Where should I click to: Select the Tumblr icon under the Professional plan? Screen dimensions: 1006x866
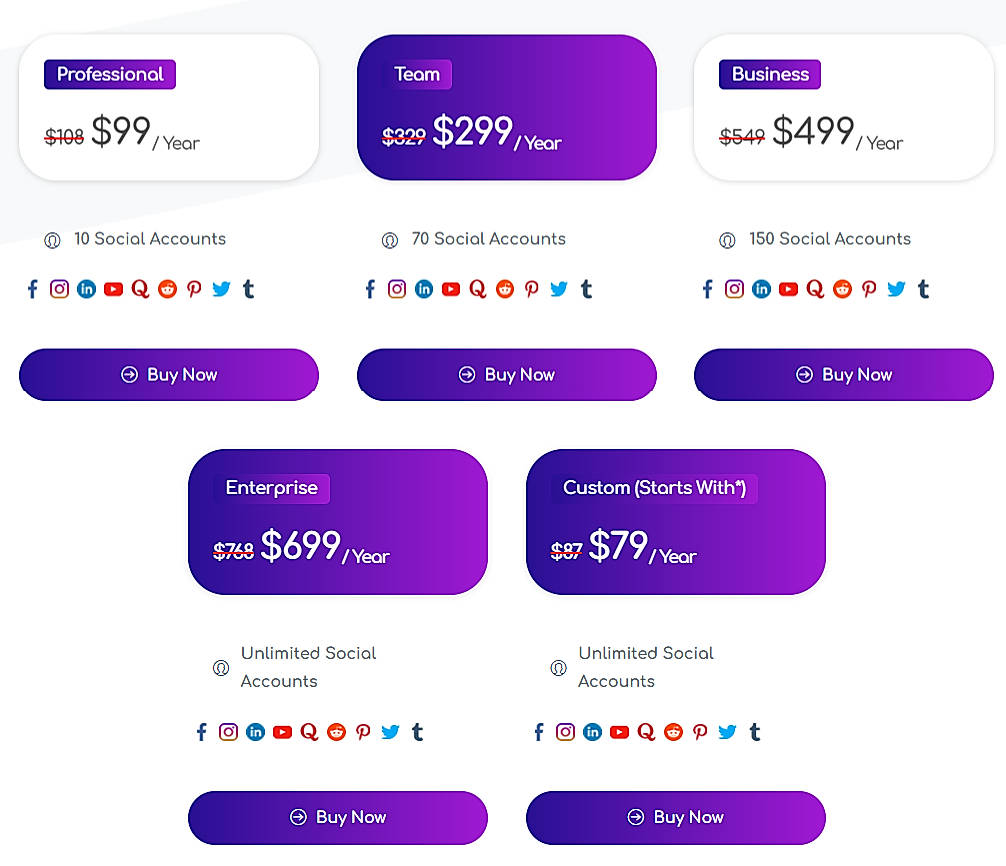pyautogui.click(x=248, y=289)
